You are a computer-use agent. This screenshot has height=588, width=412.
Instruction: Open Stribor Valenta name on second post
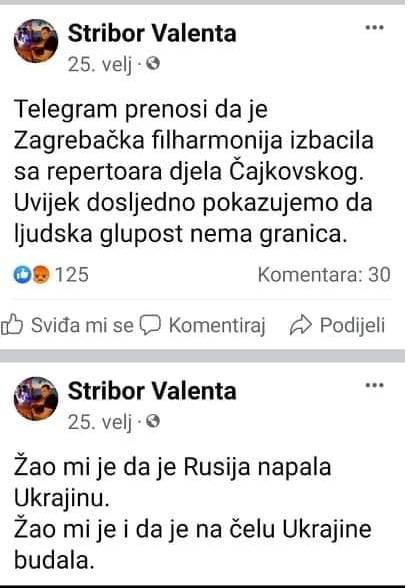[152, 391]
